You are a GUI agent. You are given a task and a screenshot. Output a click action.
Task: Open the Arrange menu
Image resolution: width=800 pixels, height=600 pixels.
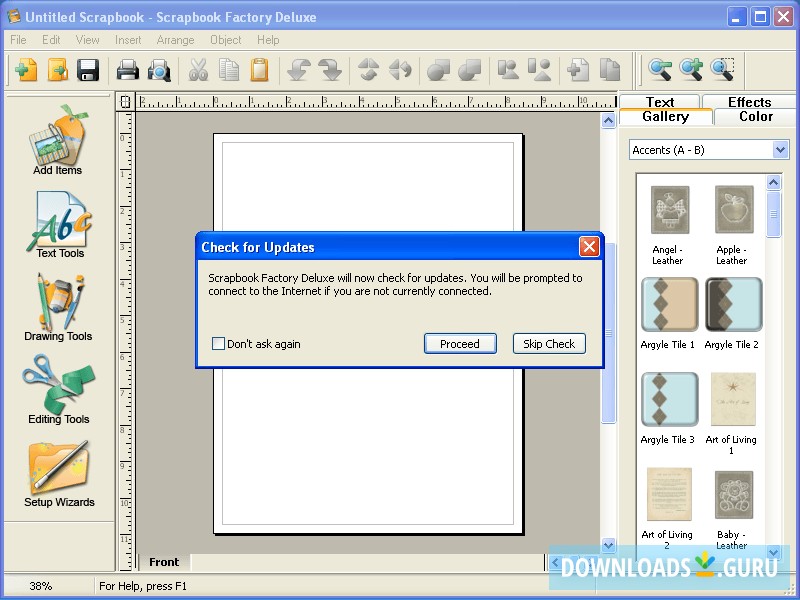pyautogui.click(x=175, y=40)
